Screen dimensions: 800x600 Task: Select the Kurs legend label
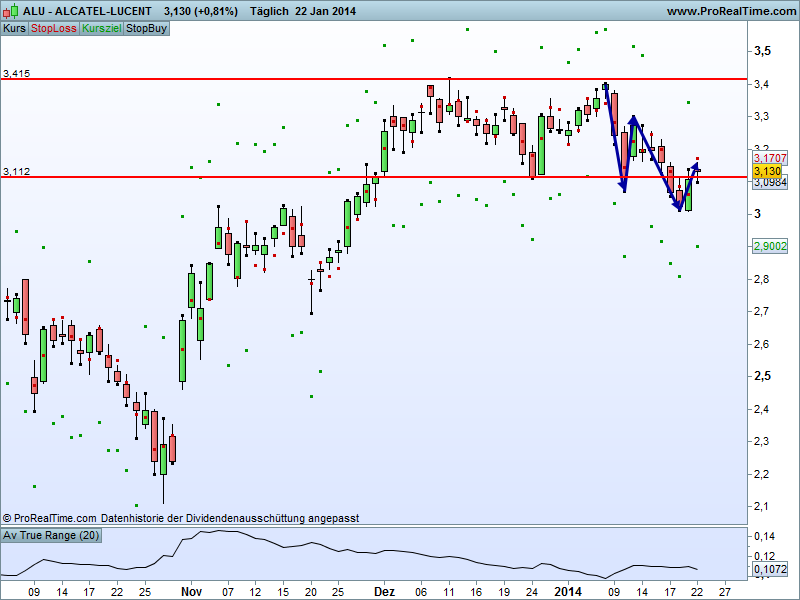[14, 28]
